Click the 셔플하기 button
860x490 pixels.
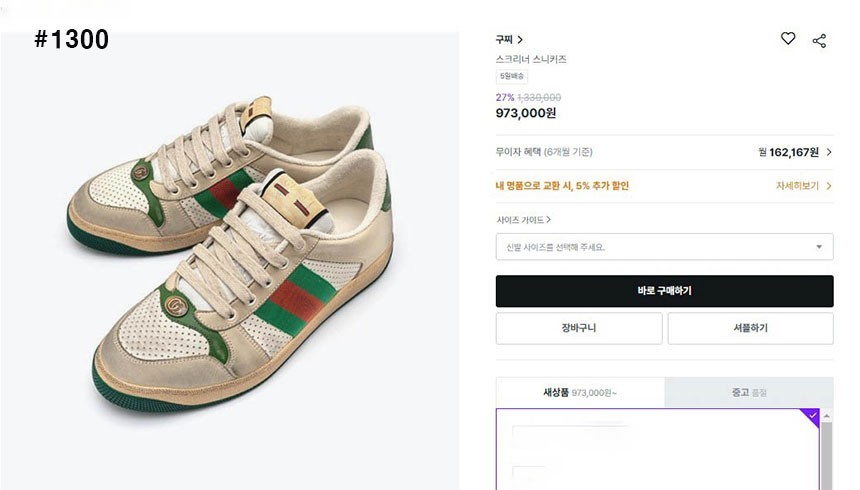point(750,328)
